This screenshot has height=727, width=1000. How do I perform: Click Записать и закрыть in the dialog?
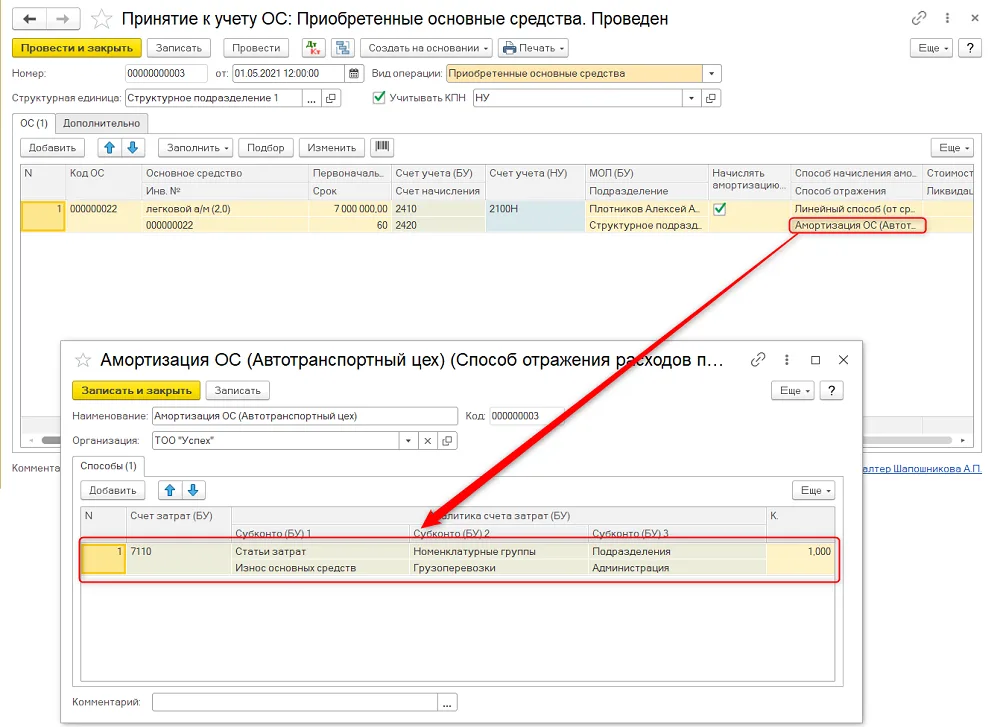coord(136,390)
